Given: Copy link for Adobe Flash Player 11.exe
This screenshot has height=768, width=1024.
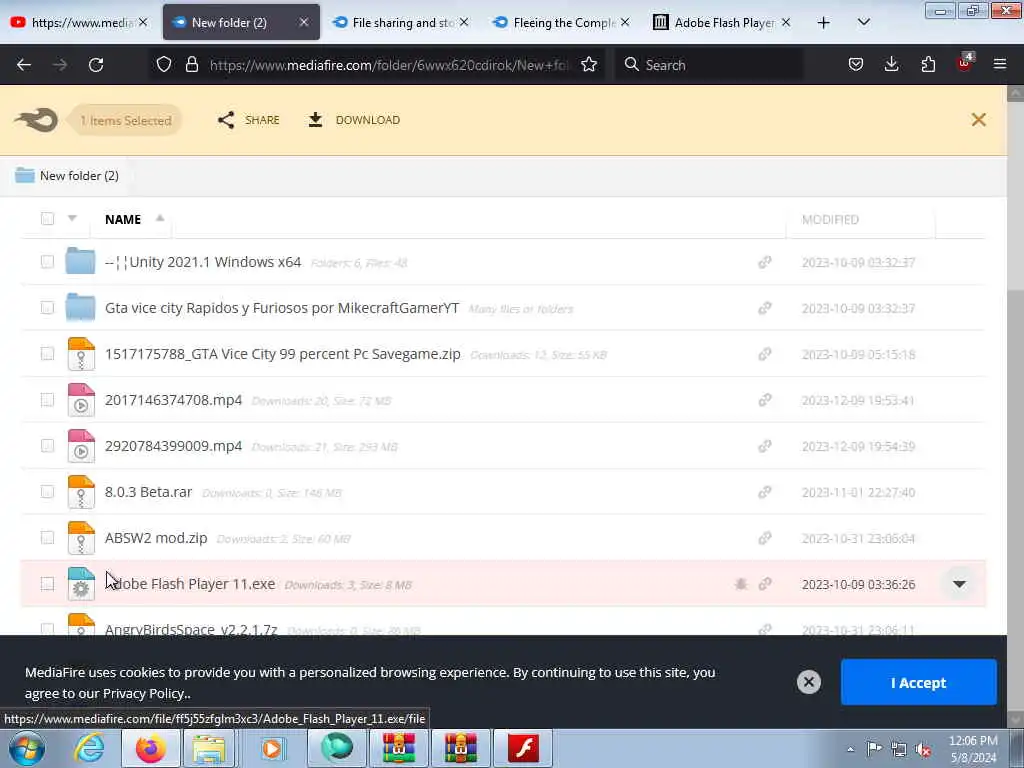Looking at the screenshot, I should (x=765, y=584).
